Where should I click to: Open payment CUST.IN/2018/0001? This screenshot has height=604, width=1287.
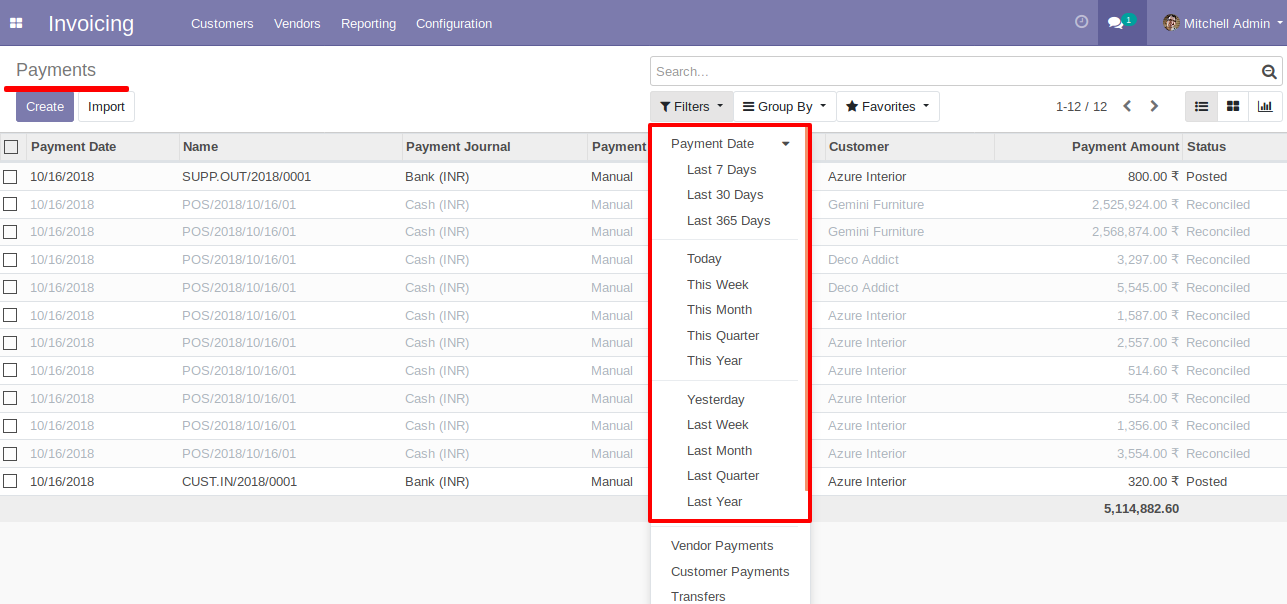240,481
